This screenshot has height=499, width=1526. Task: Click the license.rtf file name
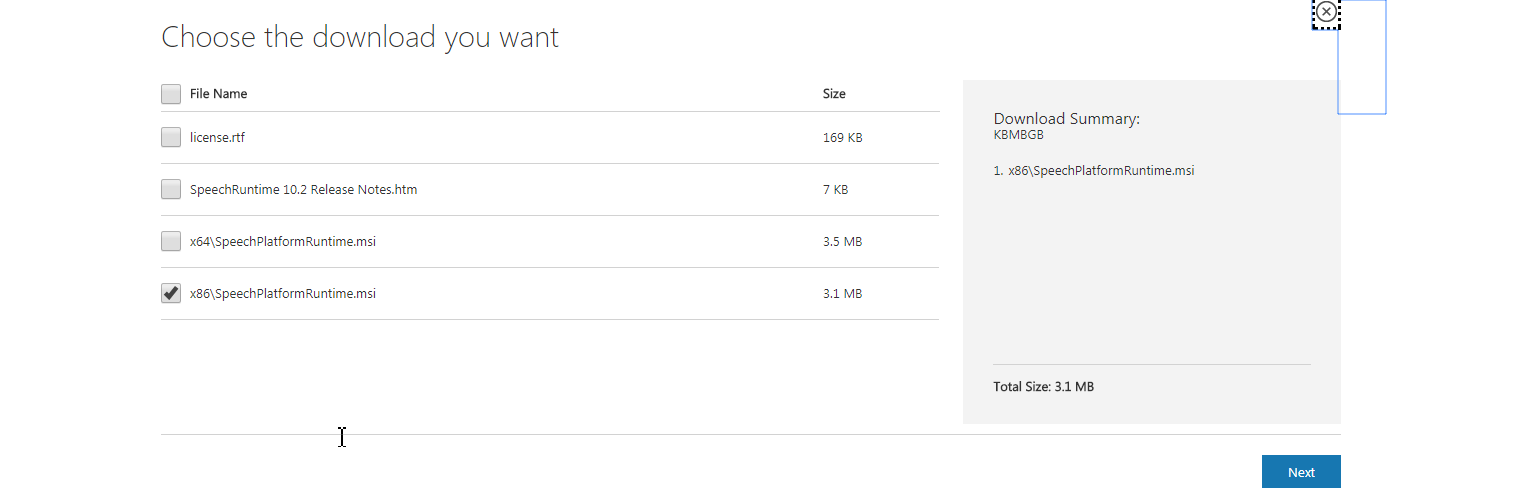[217, 138]
